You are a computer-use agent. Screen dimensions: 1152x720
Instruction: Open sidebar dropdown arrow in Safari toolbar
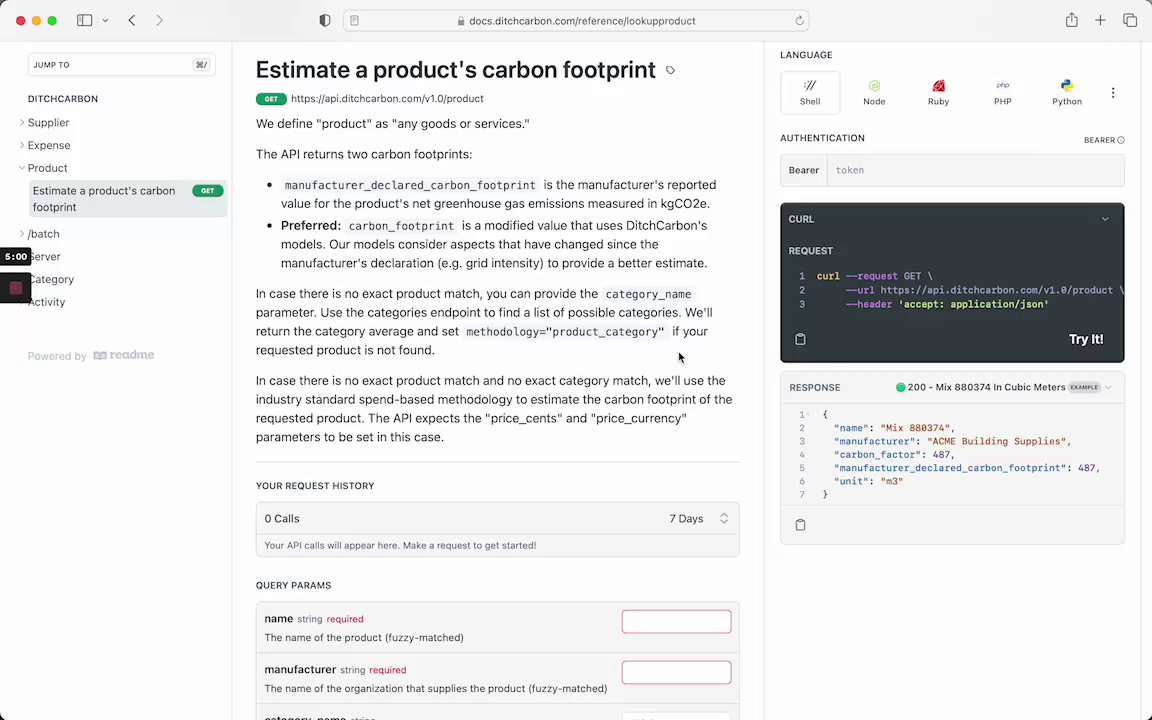[x=105, y=21]
